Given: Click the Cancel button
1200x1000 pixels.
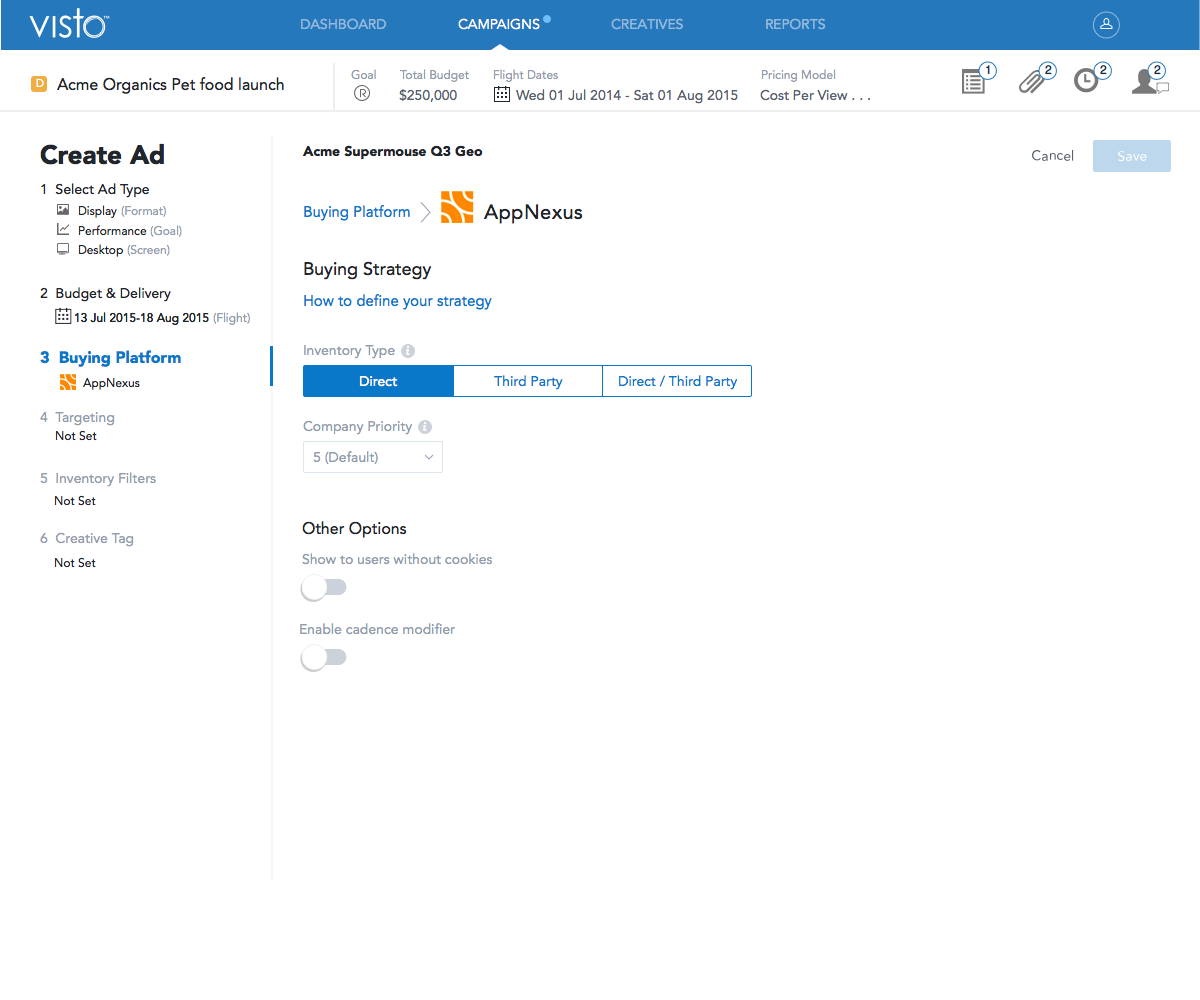Looking at the screenshot, I should 1052,156.
